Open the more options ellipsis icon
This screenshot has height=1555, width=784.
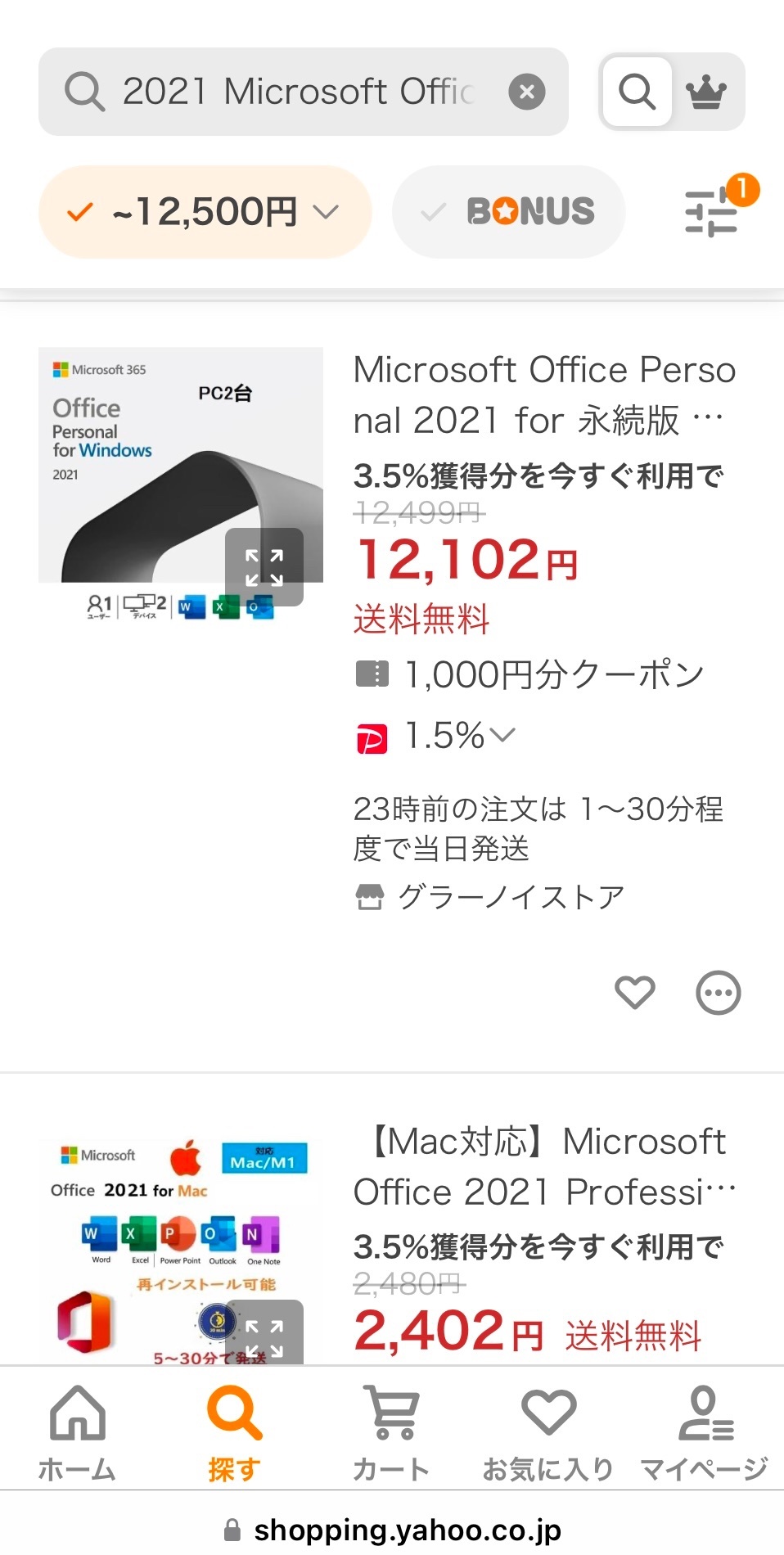click(x=718, y=993)
